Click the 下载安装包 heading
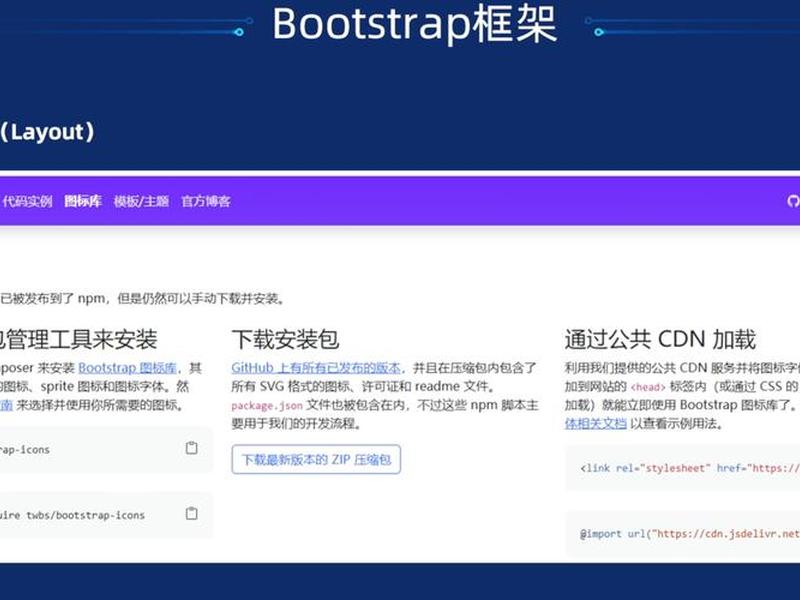Viewport: 800px width, 600px height. pyautogui.click(x=285, y=340)
